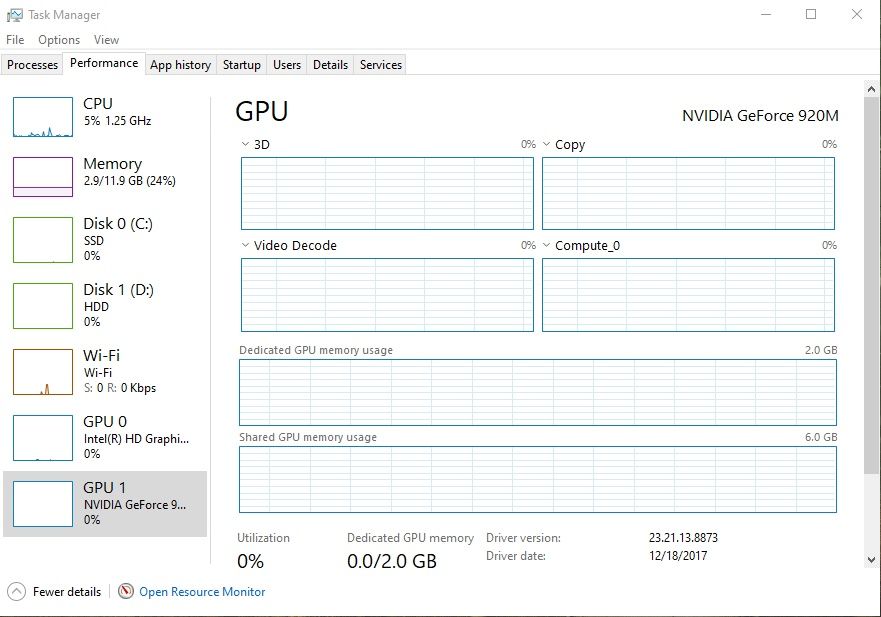Click the Fewer details button label
The width and height of the screenshot is (881, 617).
[67, 592]
